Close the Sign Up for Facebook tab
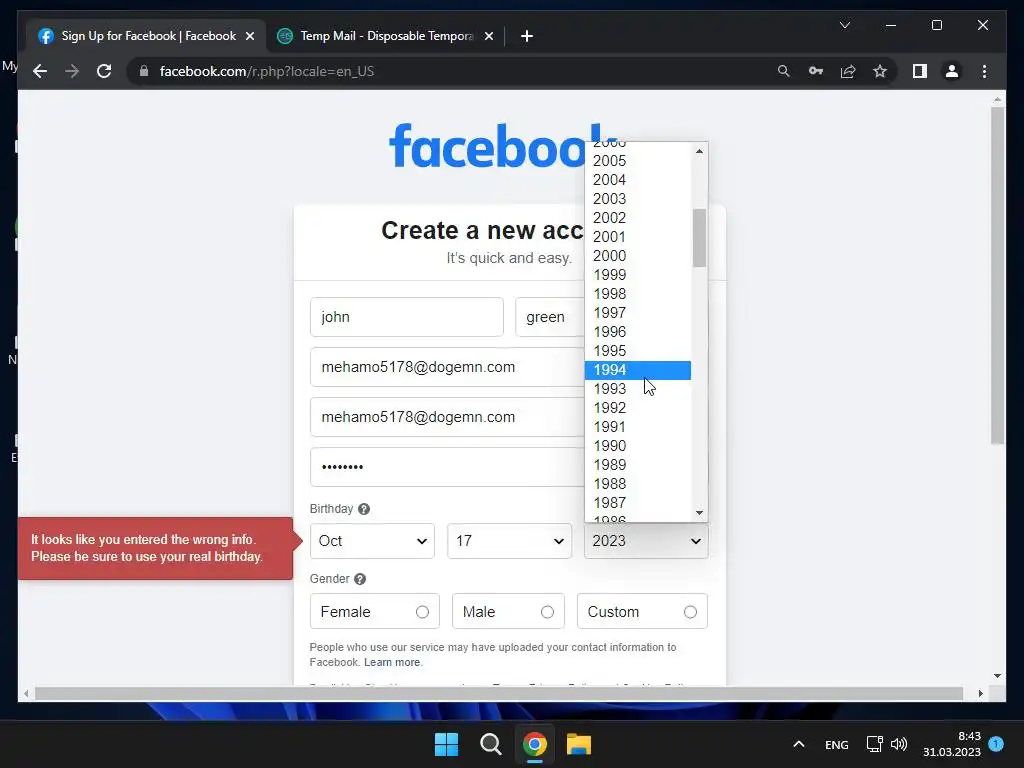 (x=249, y=36)
